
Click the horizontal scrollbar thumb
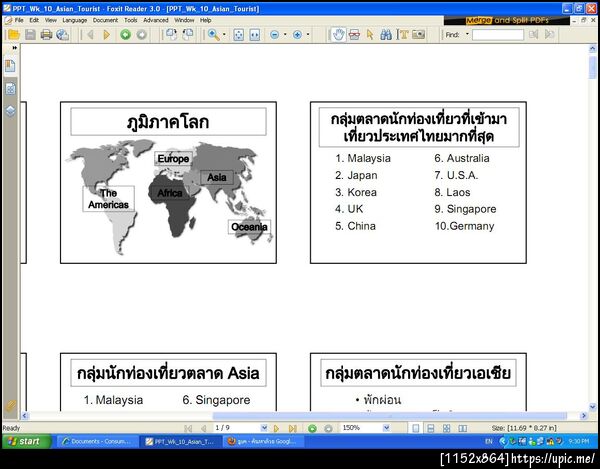click(x=389, y=416)
